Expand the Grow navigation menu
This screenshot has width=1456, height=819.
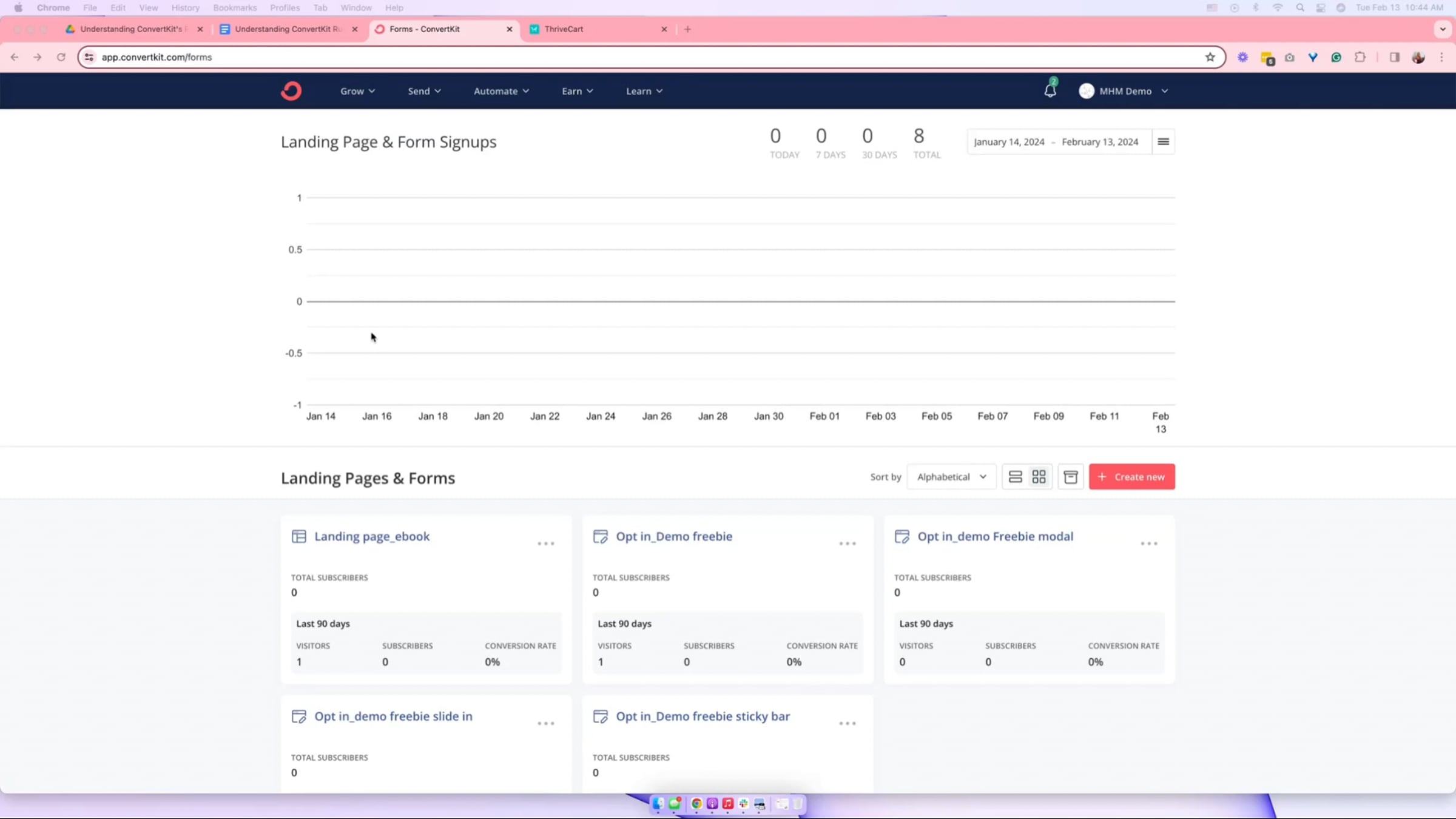pyautogui.click(x=357, y=91)
